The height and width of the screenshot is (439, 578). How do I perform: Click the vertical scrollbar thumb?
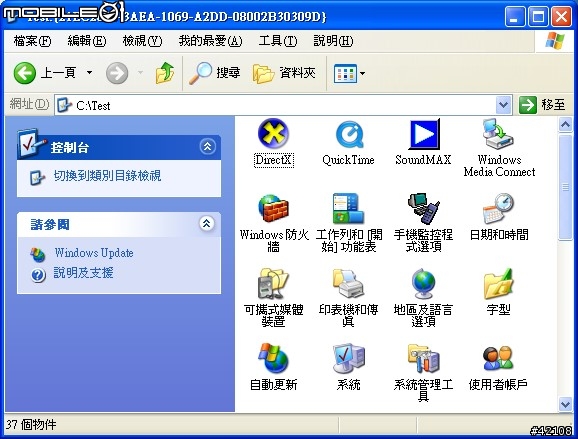[565, 188]
